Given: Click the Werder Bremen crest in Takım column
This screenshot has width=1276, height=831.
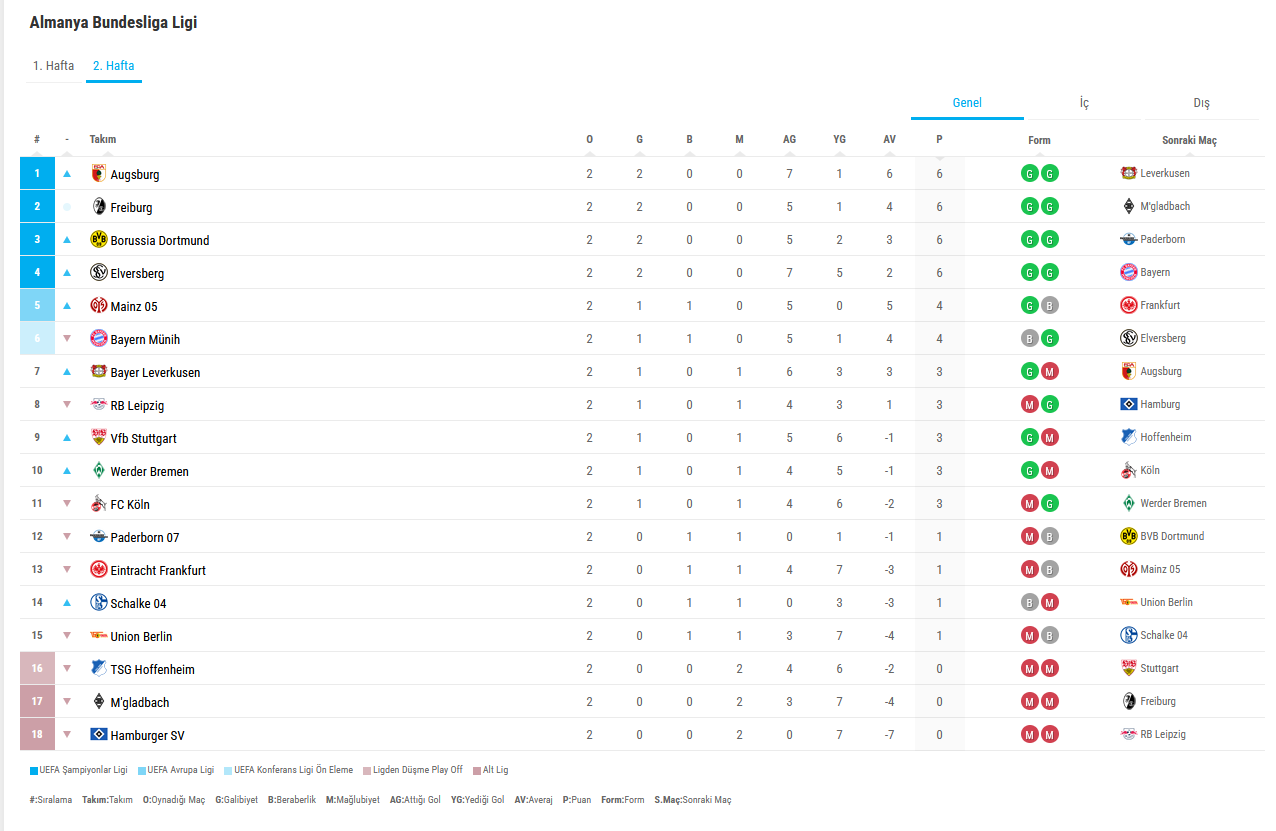Looking at the screenshot, I should click(x=98, y=470).
